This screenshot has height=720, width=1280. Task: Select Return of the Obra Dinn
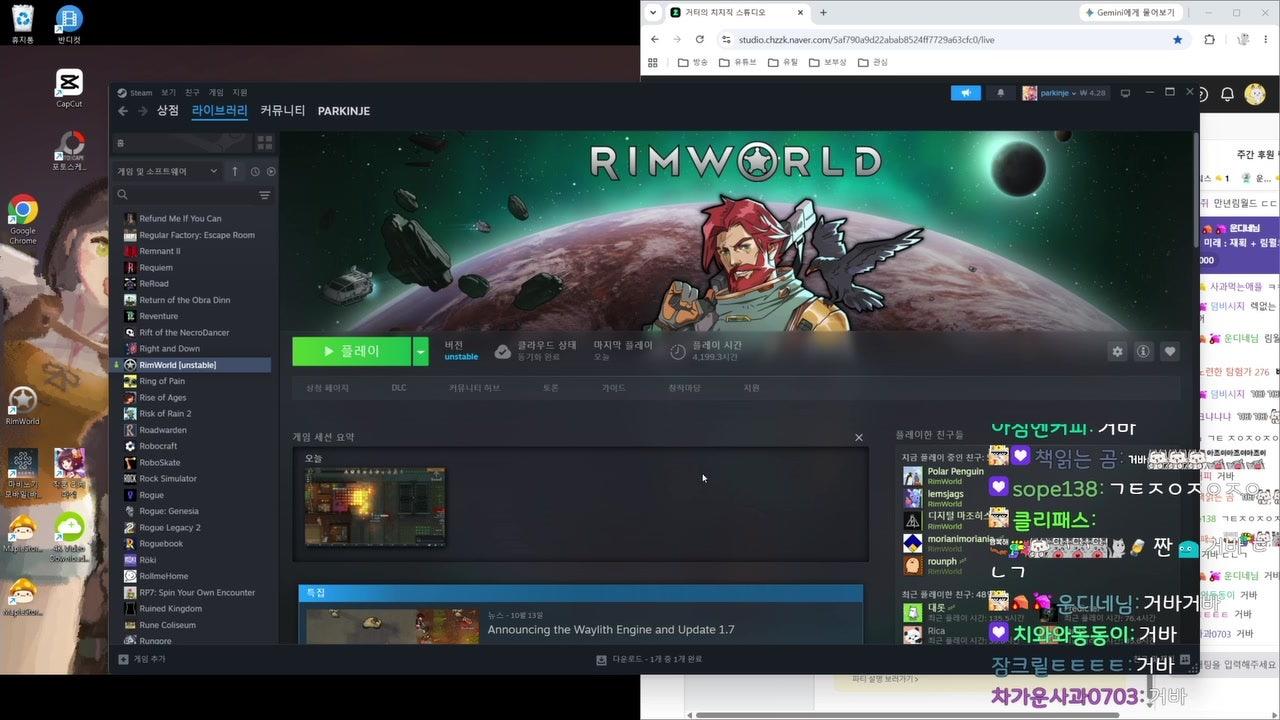click(184, 300)
